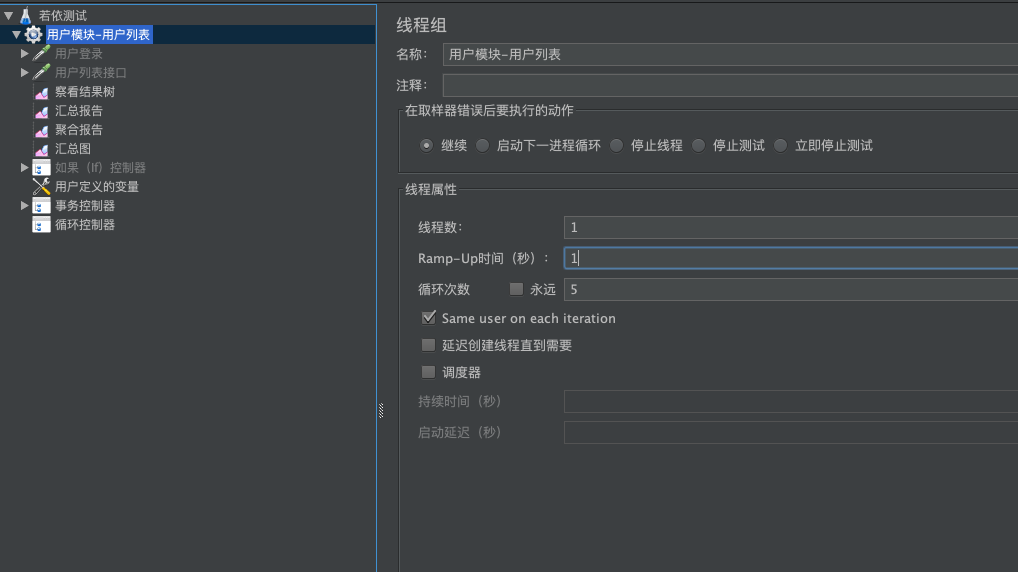Click the listener icon beside 察看结果树
1018x572 pixels.
[x=41, y=92]
